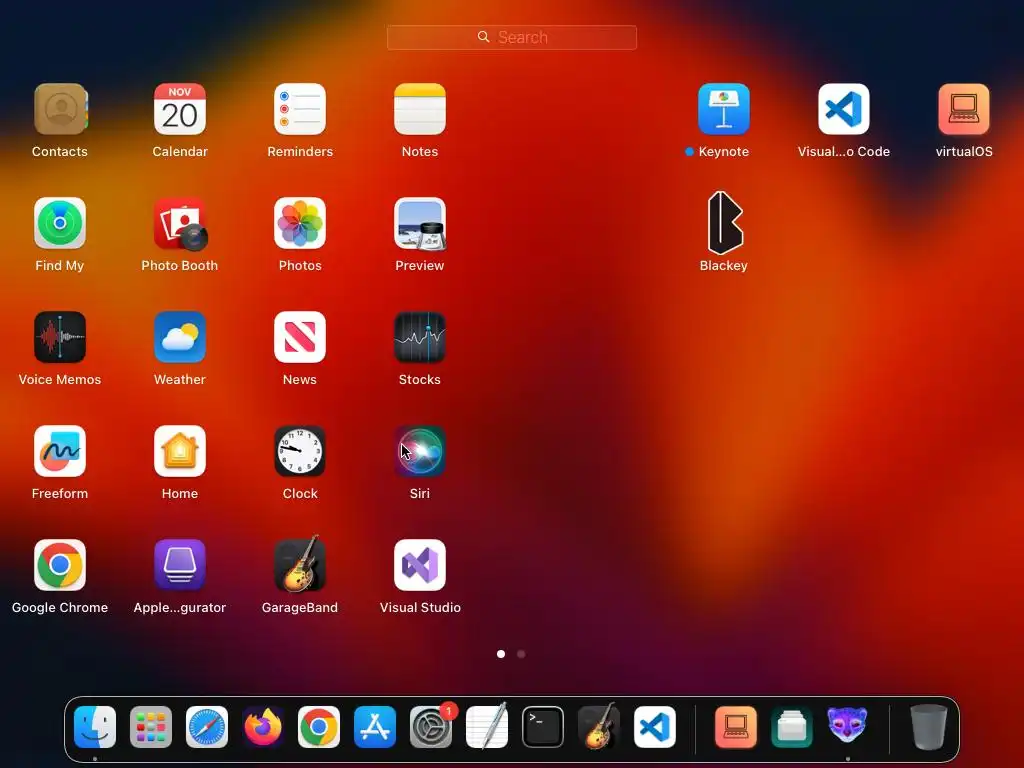Open virtualOS from the Dock
This screenshot has width=1024, height=768.
click(x=736, y=727)
